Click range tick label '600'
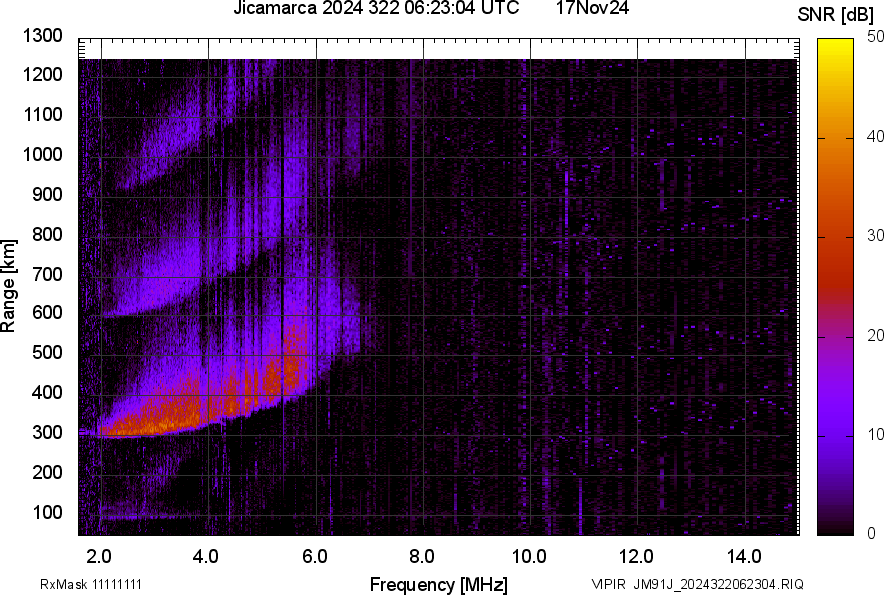884x595 pixels. (x=47, y=312)
